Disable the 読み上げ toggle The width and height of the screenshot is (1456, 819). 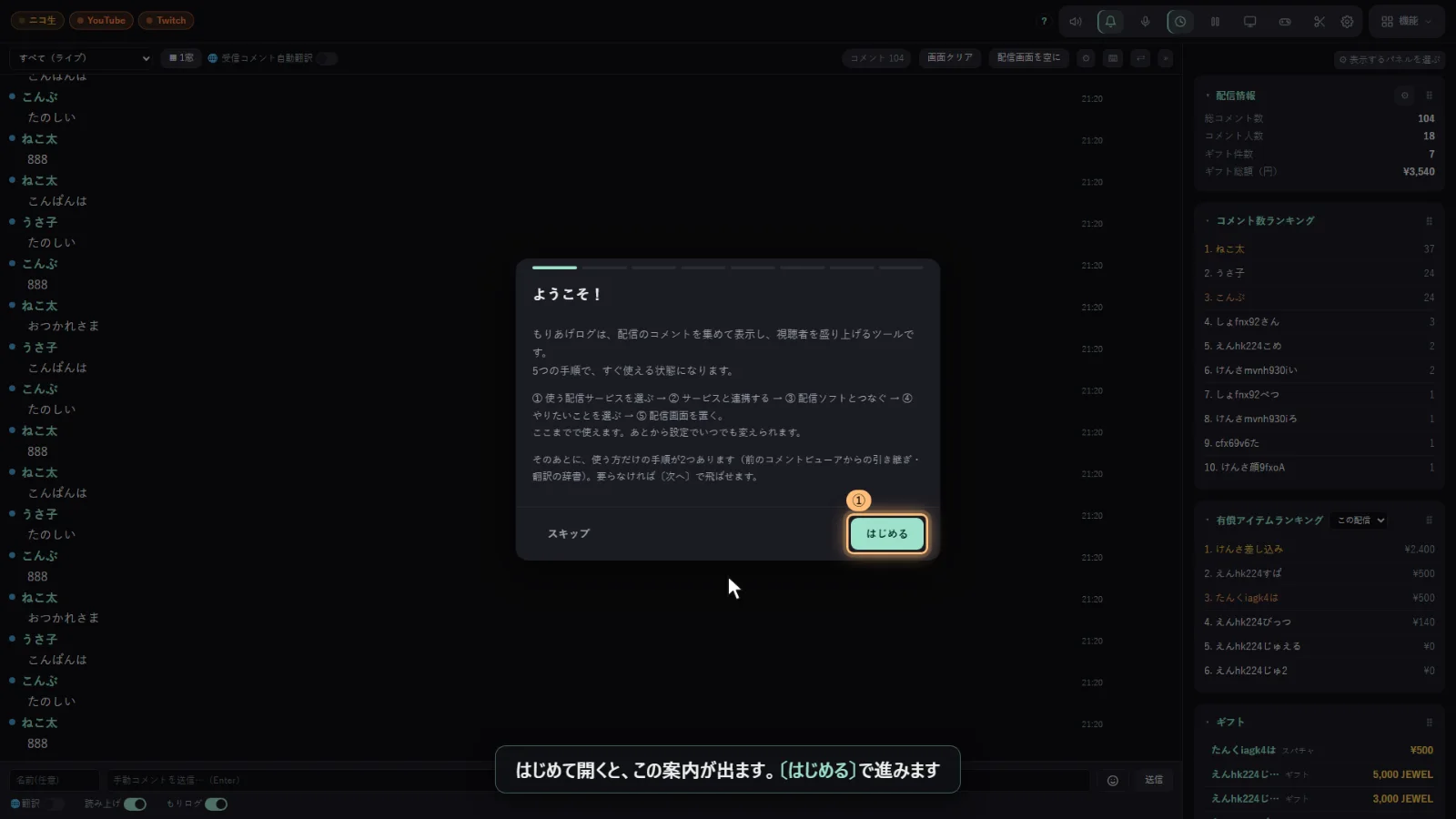click(x=136, y=804)
